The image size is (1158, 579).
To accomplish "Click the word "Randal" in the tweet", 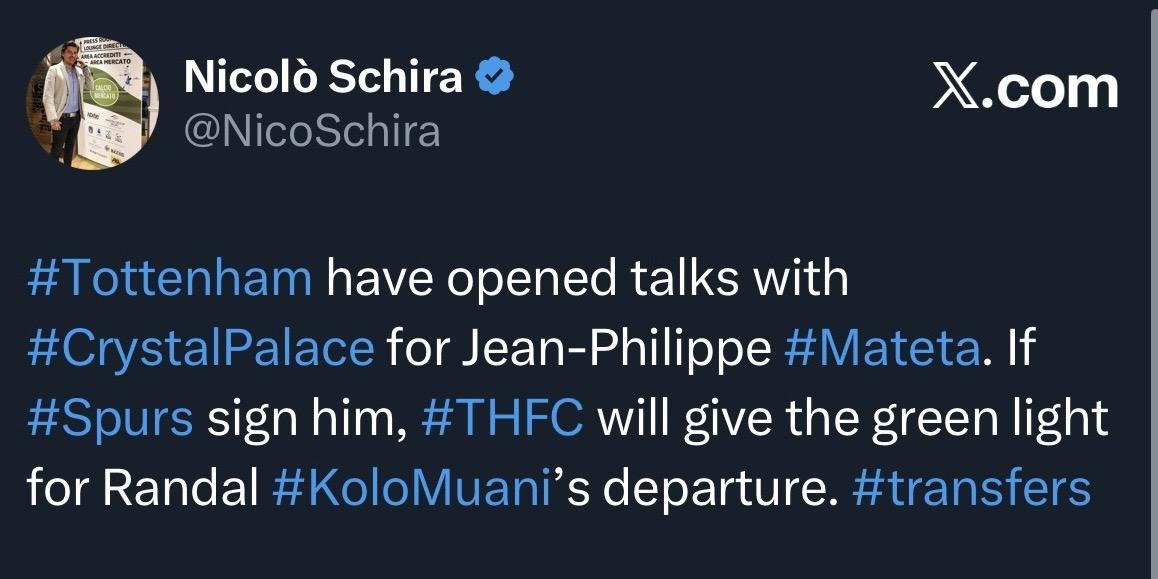I will (x=143, y=489).
